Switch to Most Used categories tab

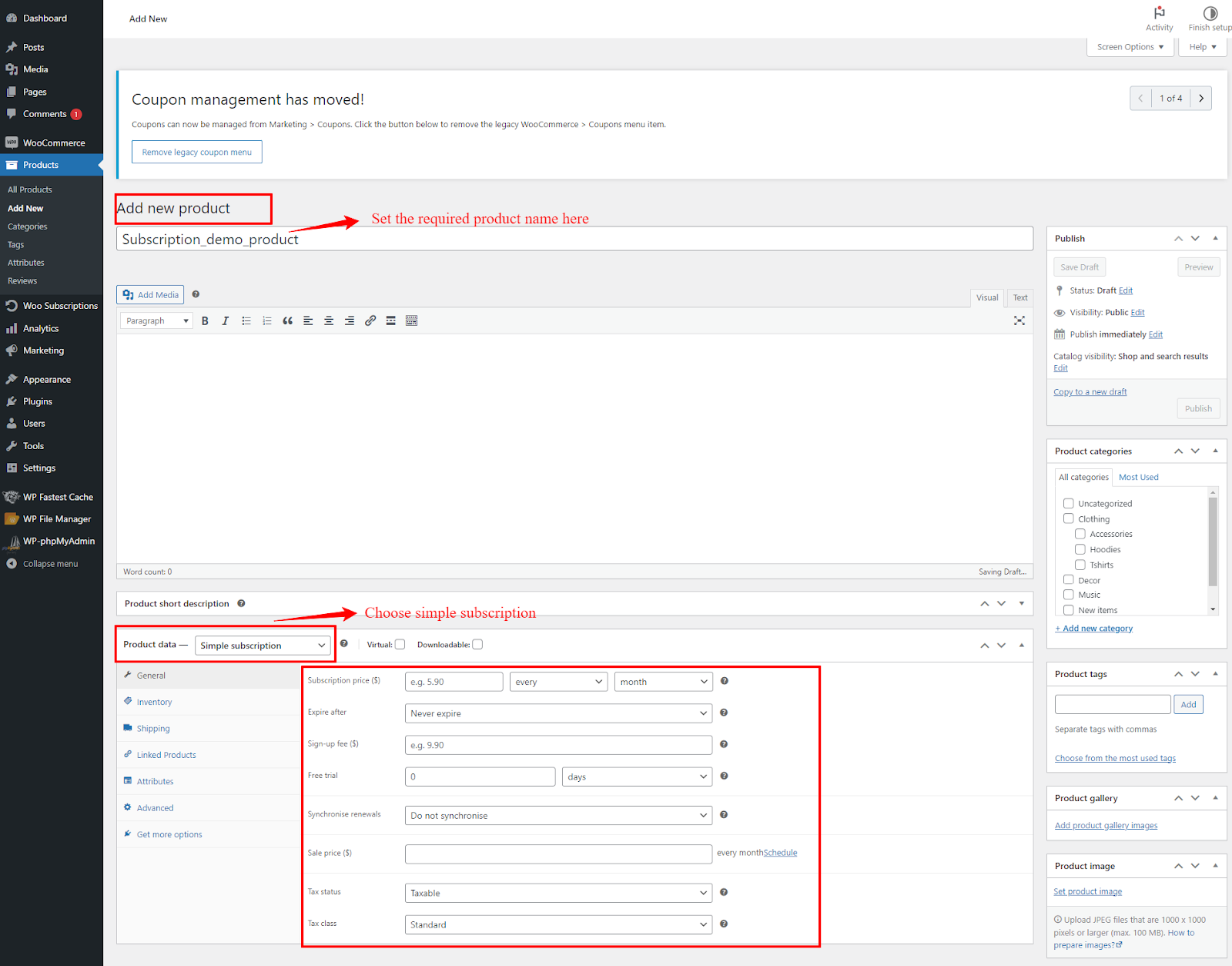click(x=1138, y=477)
